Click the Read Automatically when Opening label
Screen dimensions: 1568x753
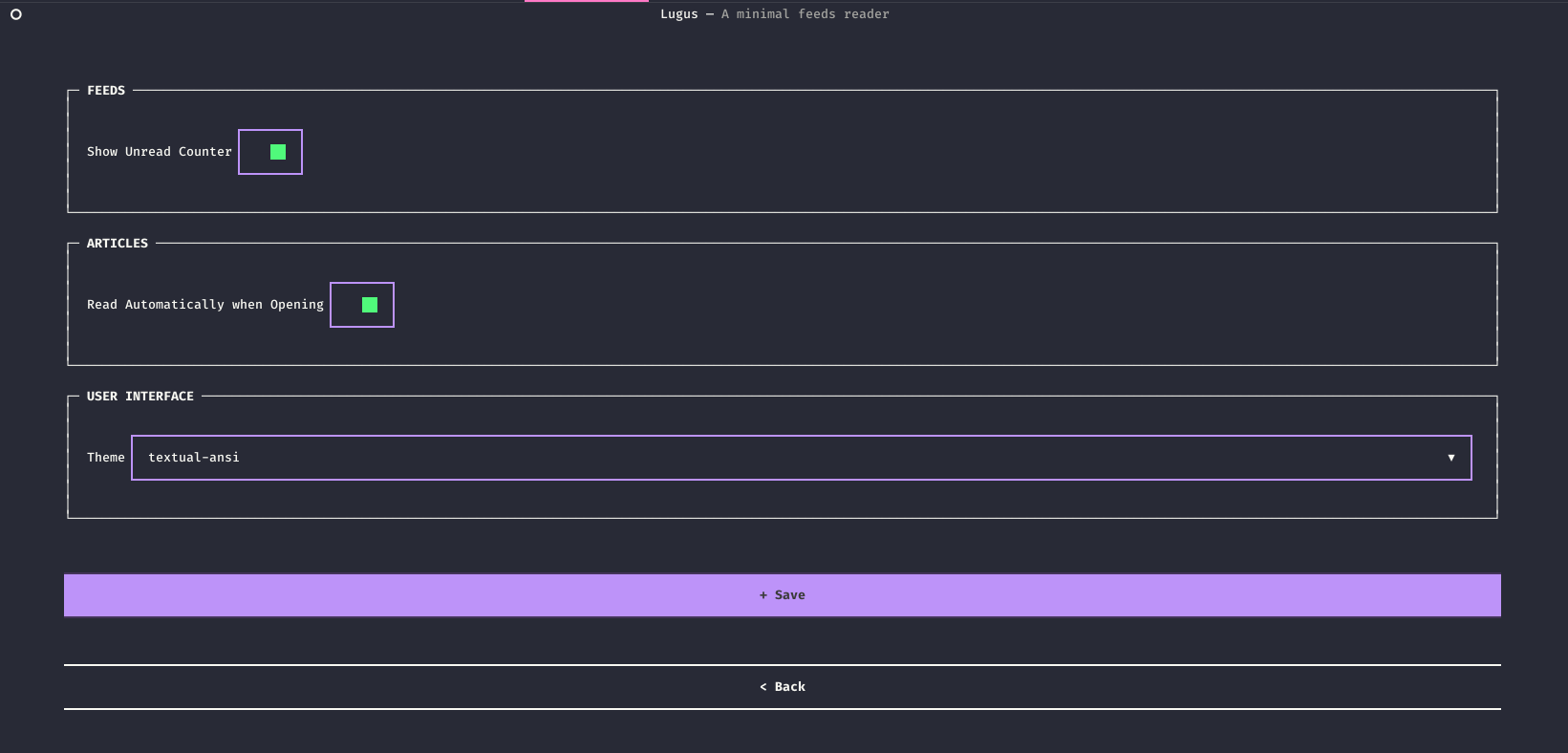[205, 305]
